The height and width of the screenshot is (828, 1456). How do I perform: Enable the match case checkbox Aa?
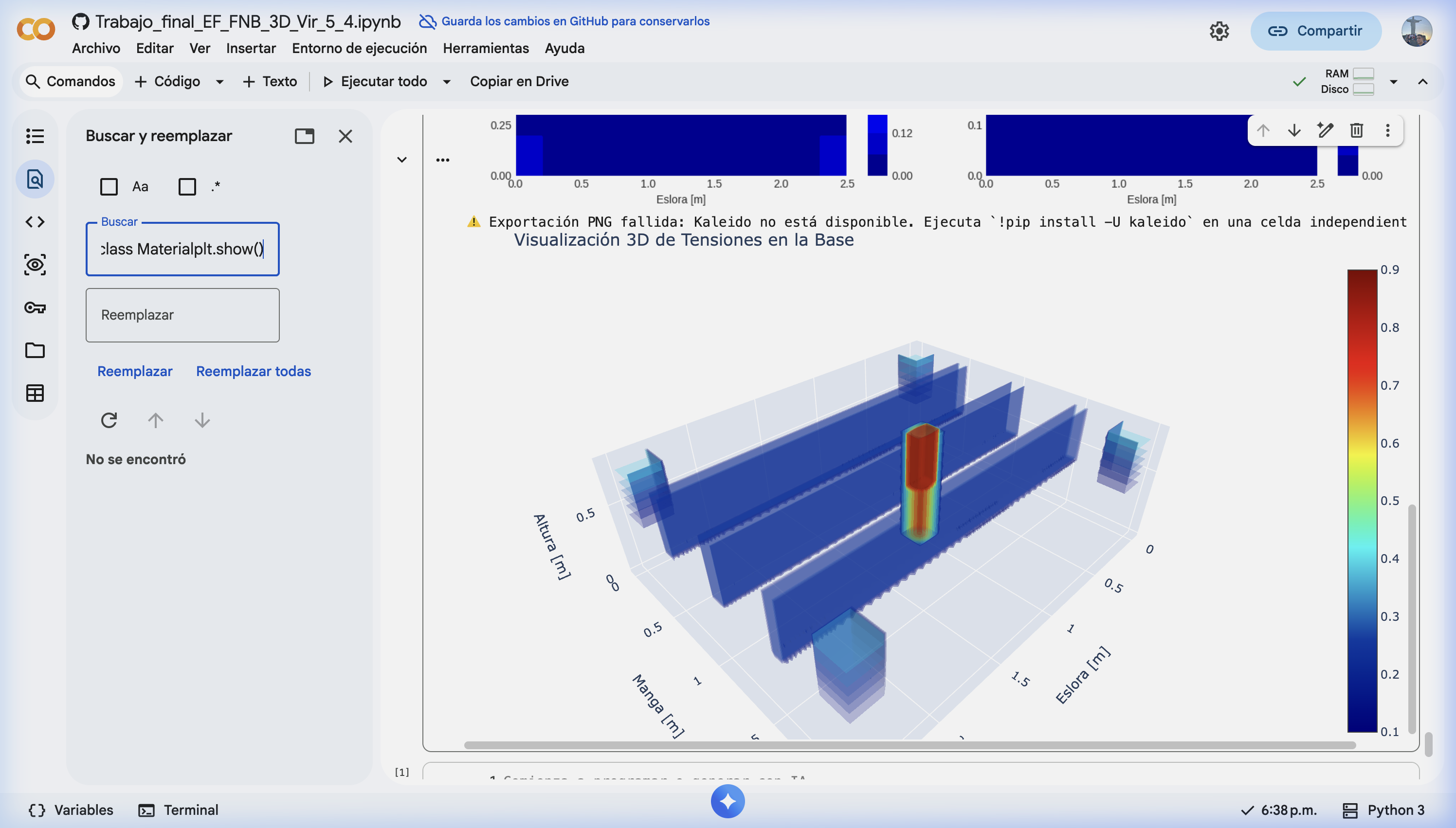[109, 186]
